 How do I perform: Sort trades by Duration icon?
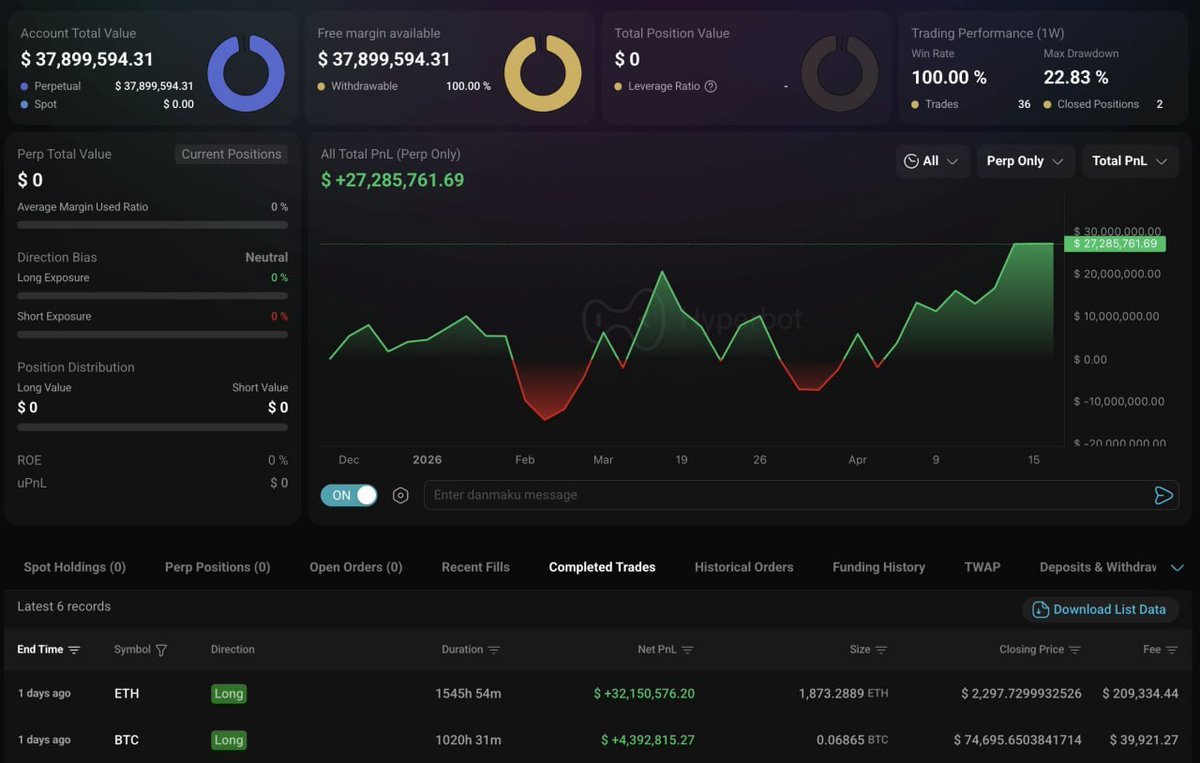[x=493, y=650]
